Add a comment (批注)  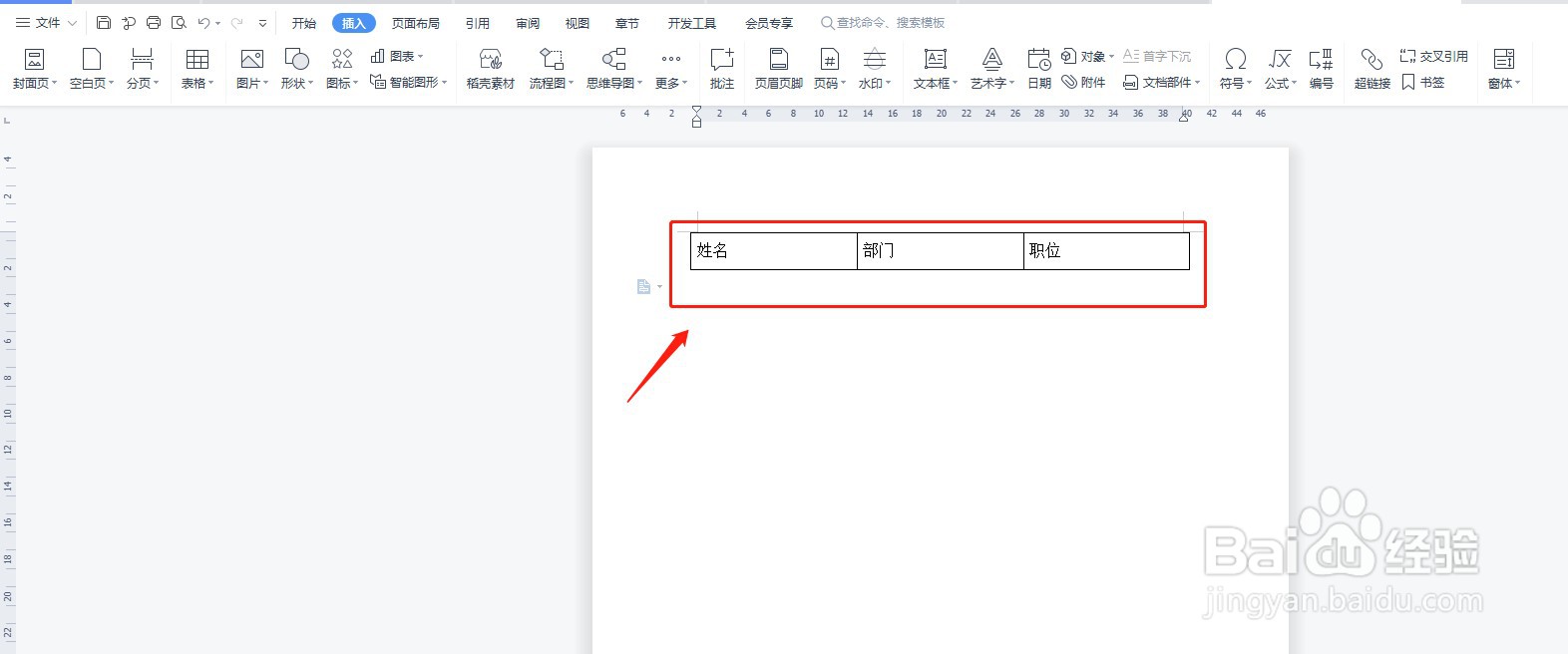(x=722, y=69)
